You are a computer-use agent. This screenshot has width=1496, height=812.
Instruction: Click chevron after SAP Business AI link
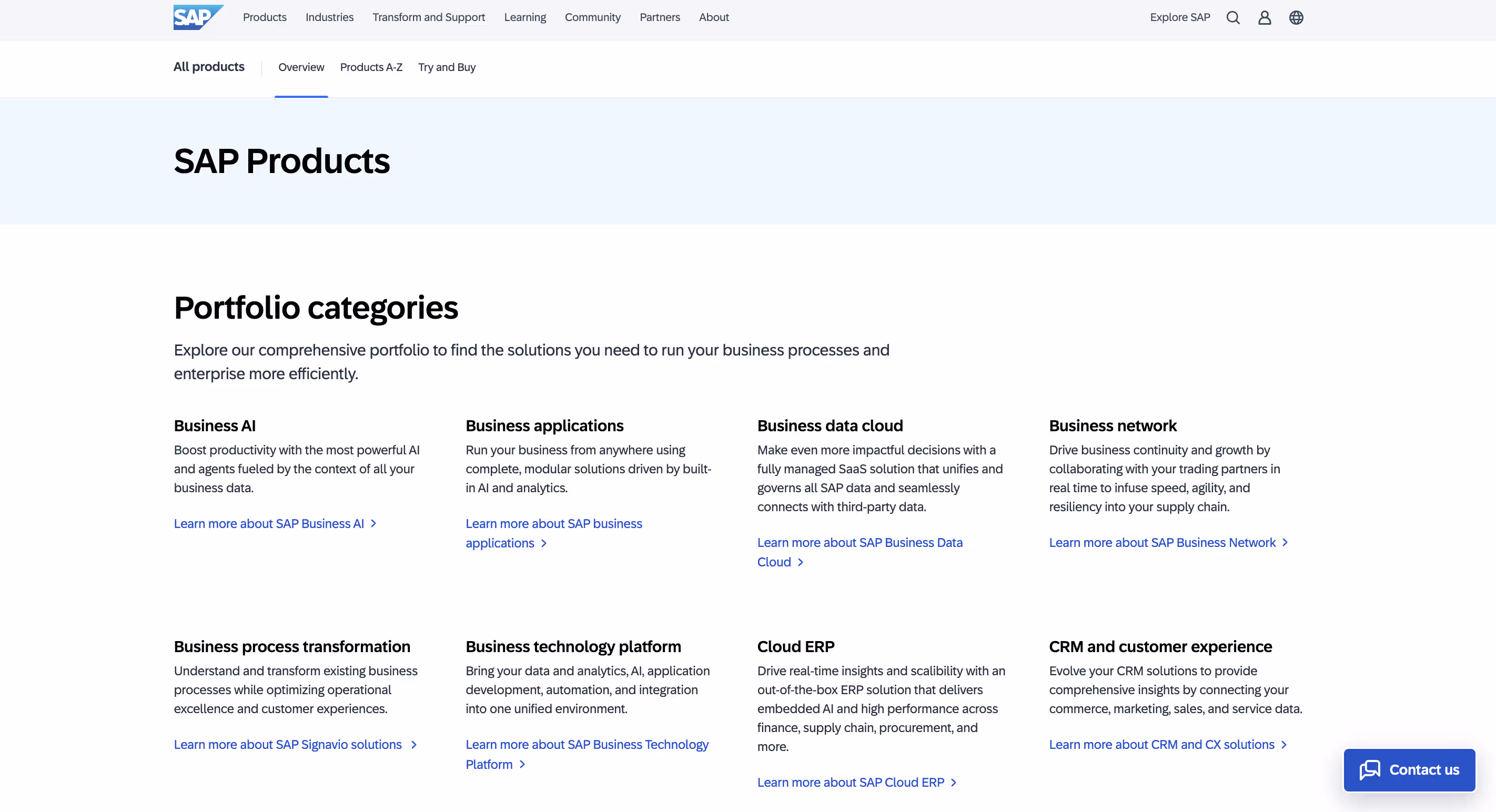pyautogui.click(x=373, y=523)
